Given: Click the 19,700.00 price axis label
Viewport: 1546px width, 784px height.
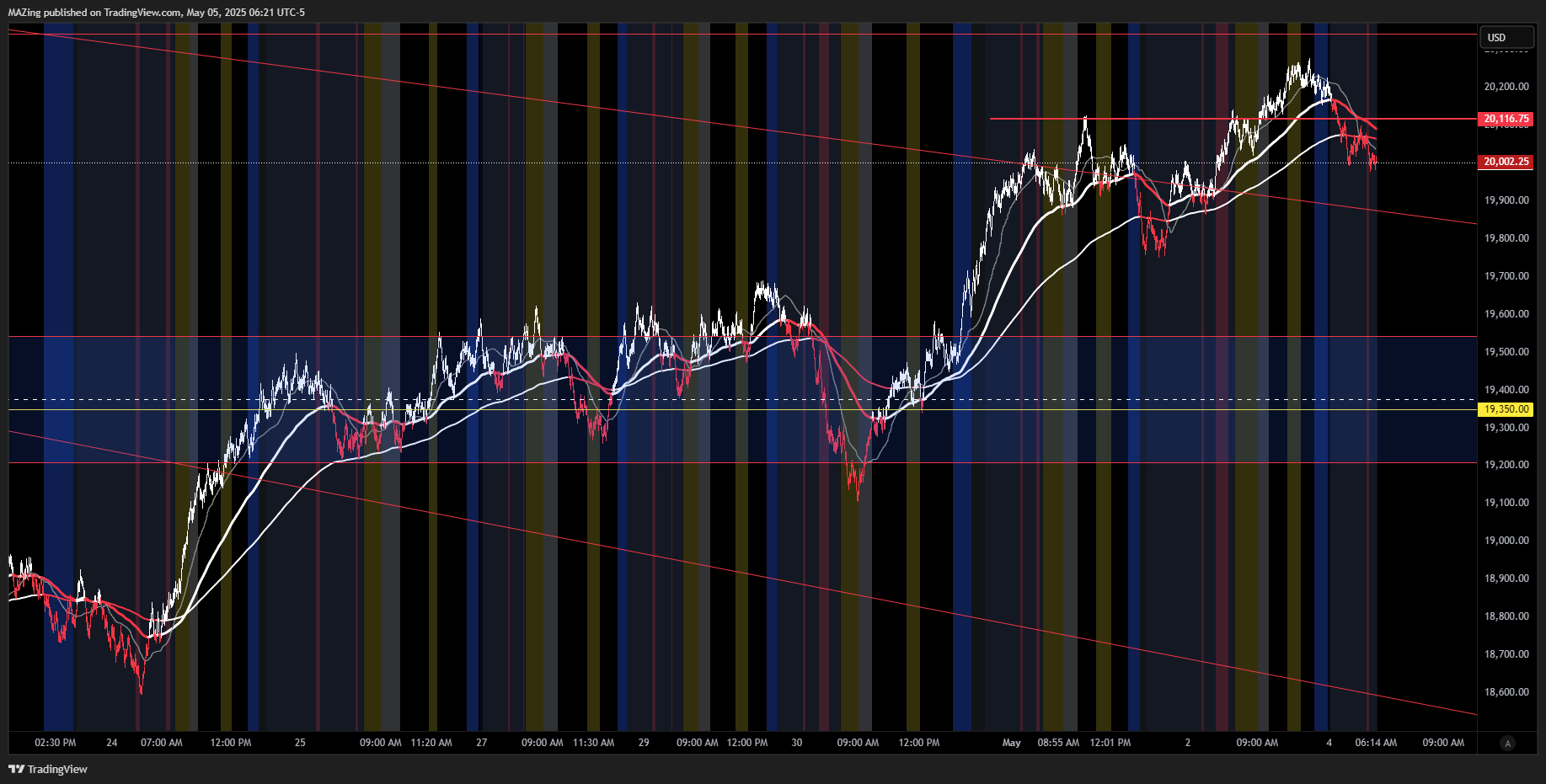Looking at the screenshot, I should point(1506,276).
